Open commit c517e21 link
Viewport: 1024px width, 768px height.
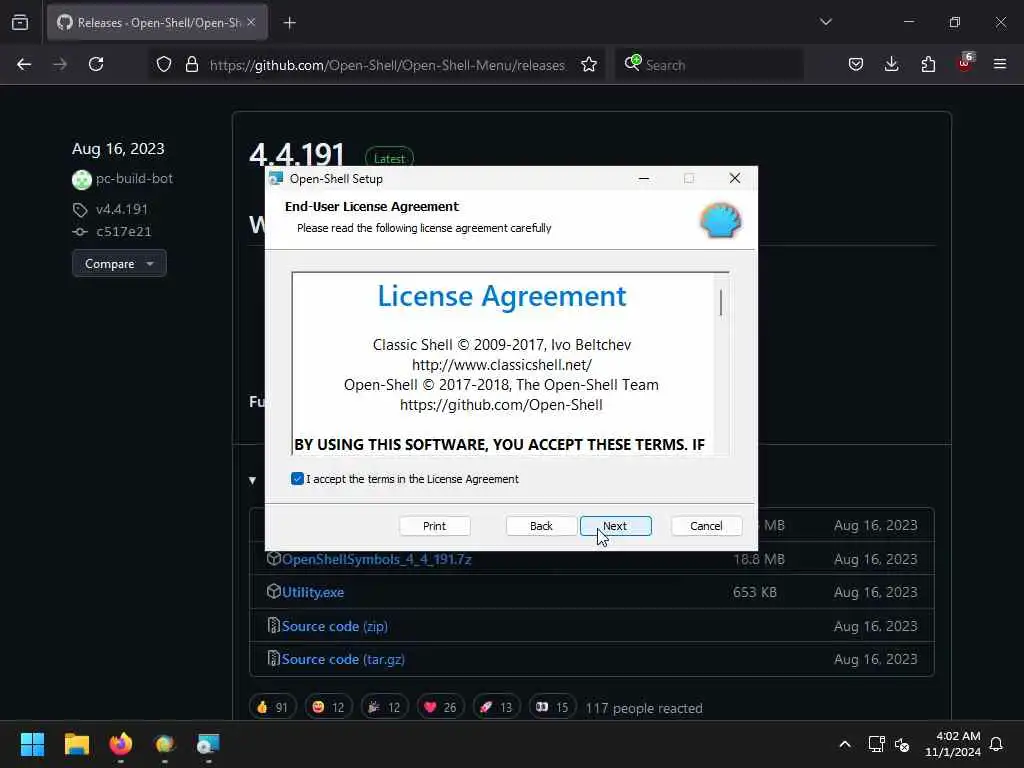123,231
